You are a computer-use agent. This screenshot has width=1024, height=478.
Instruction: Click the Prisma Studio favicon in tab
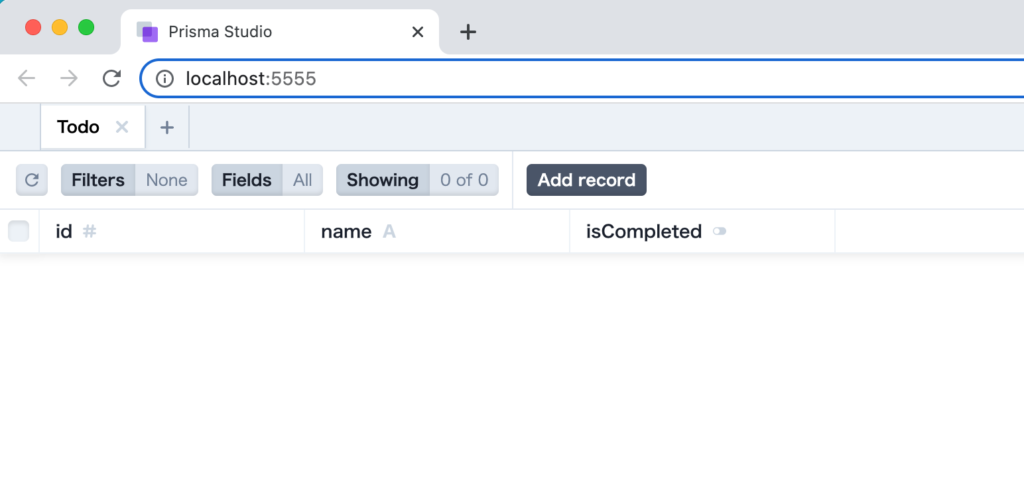click(147, 31)
